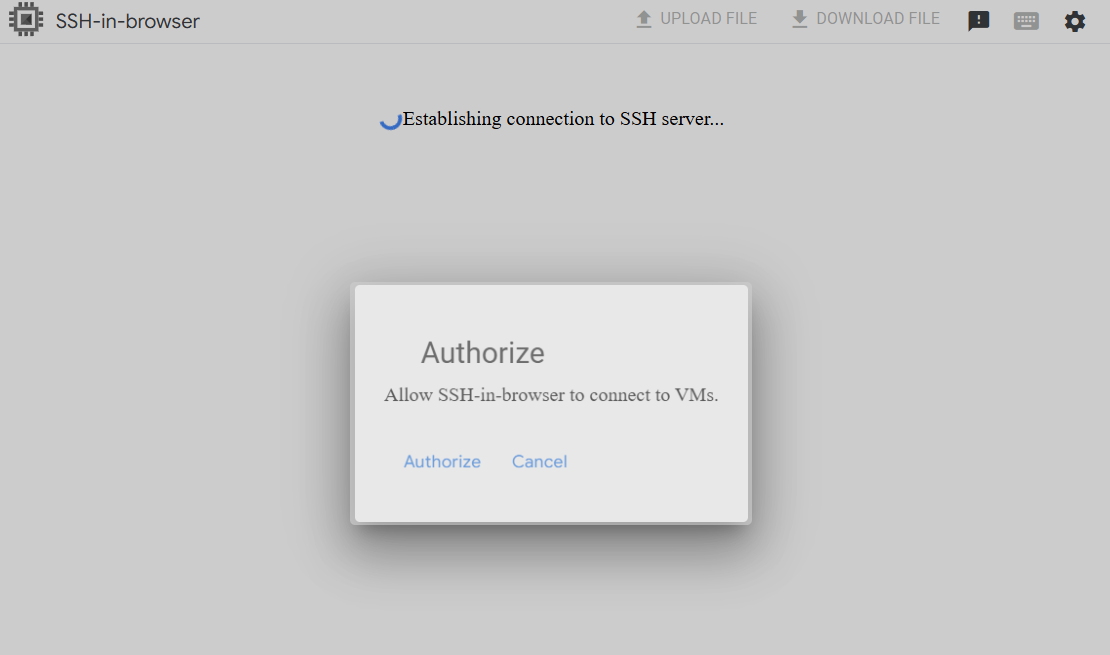Click dimmed backdrop left of the dialog
1110x655 pixels.
177,404
